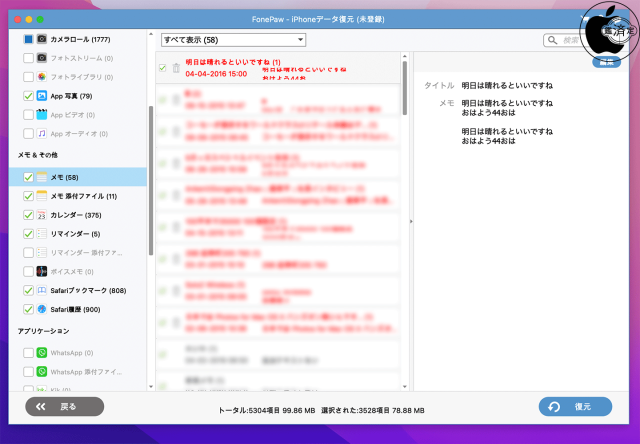Select the カメラロール (1777) category label
The width and height of the screenshot is (640, 444).
[x=80, y=40]
